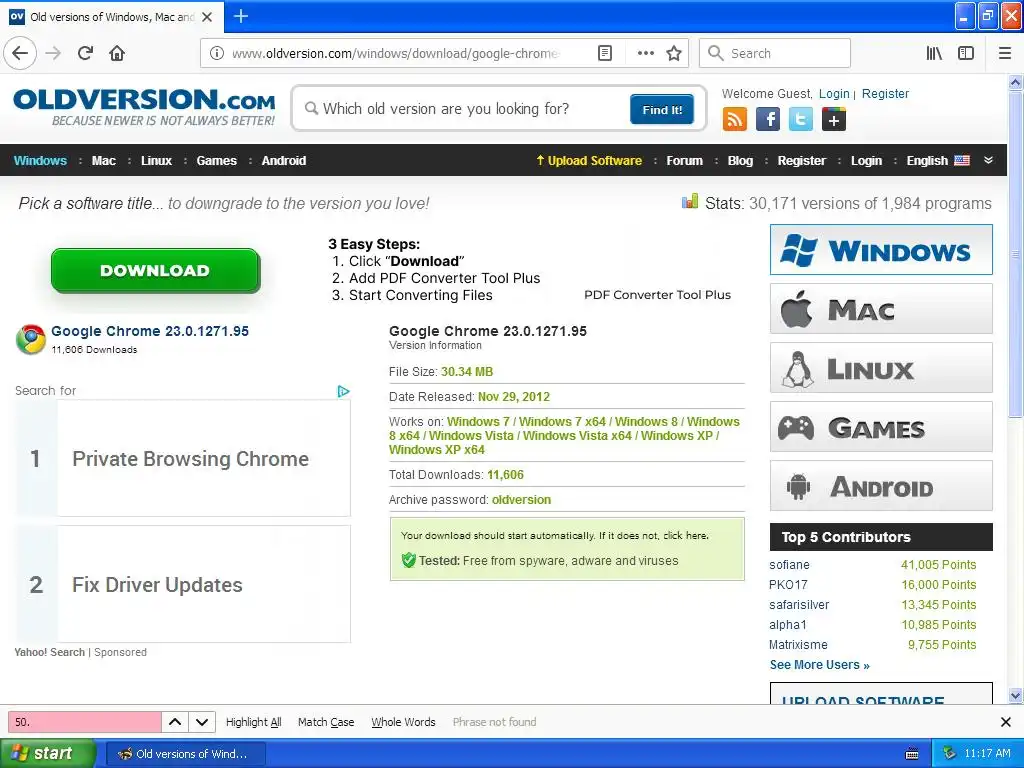
Task: Click Upload Software in nav bar
Action: coord(588,161)
